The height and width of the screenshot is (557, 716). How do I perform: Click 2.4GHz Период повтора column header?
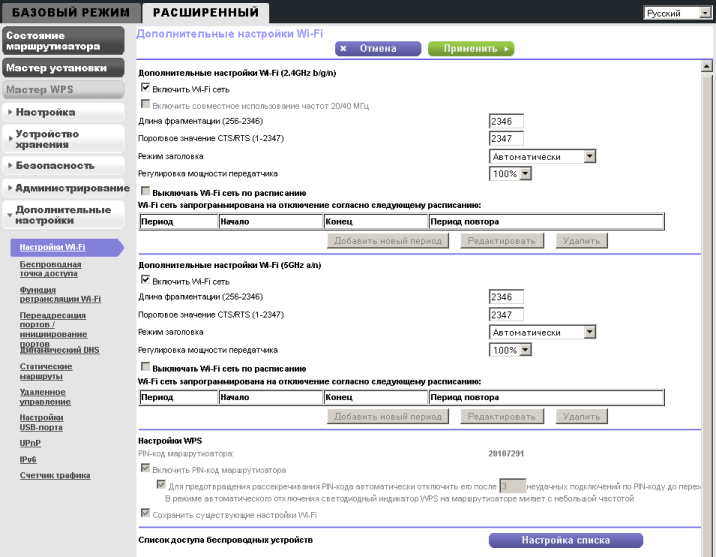pos(546,221)
